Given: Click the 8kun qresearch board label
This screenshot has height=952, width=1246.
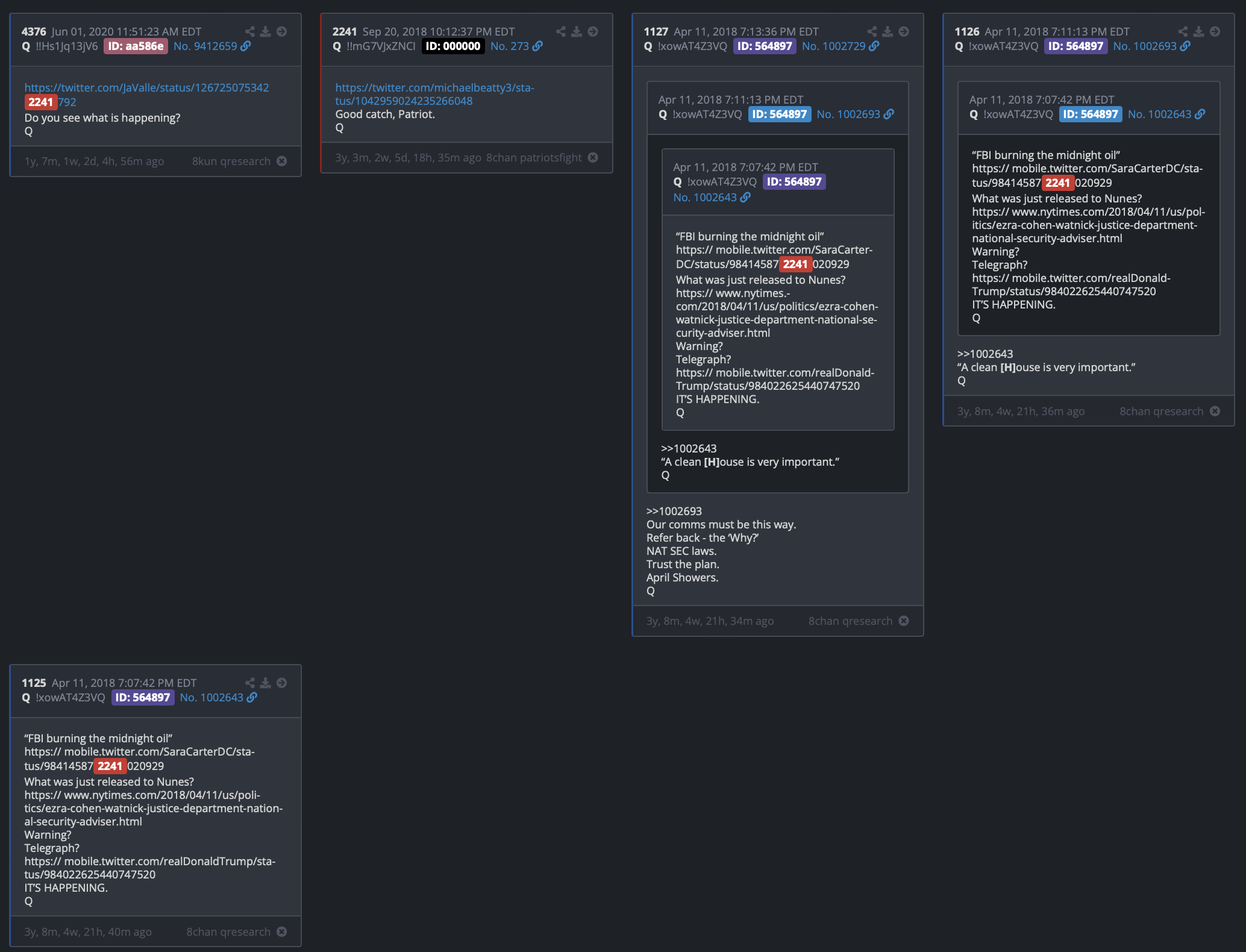Looking at the screenshot, I should [231, 161].
